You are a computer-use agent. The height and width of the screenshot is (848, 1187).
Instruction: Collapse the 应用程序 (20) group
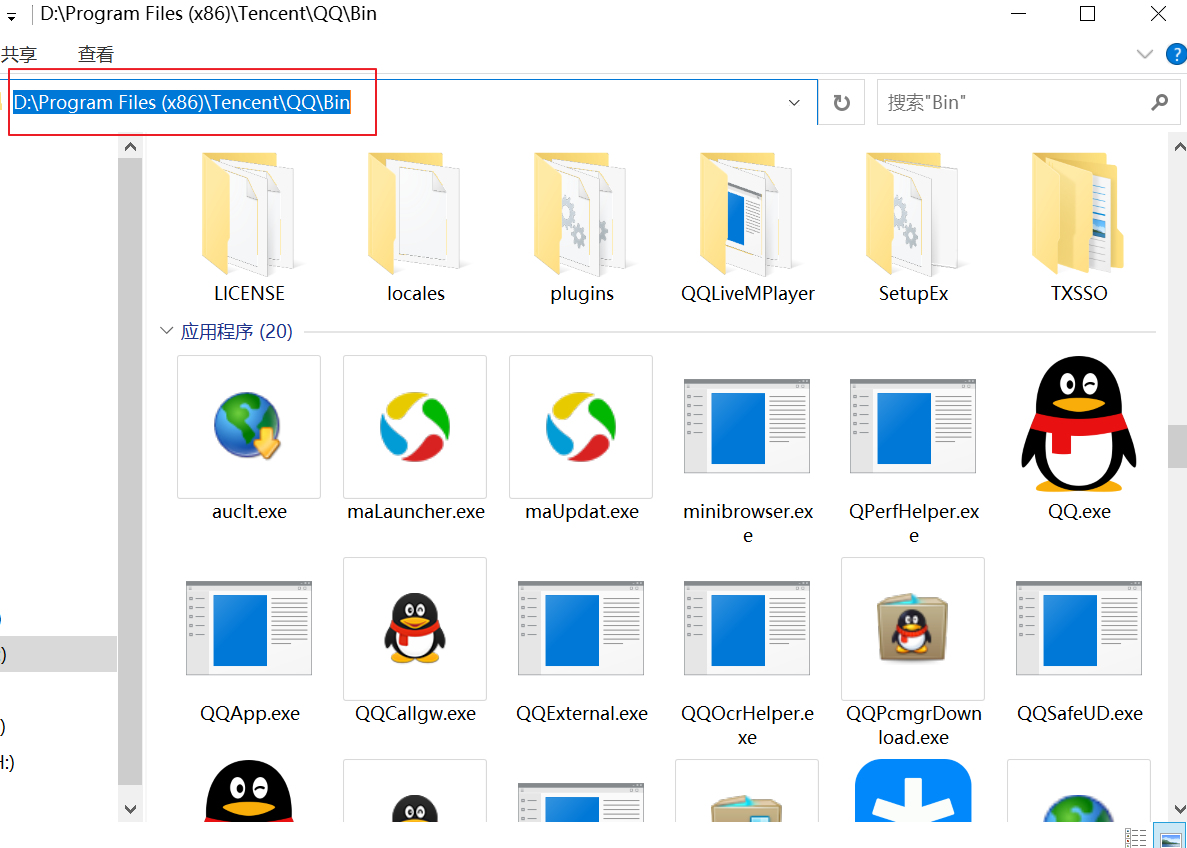[x=166, y=331]
